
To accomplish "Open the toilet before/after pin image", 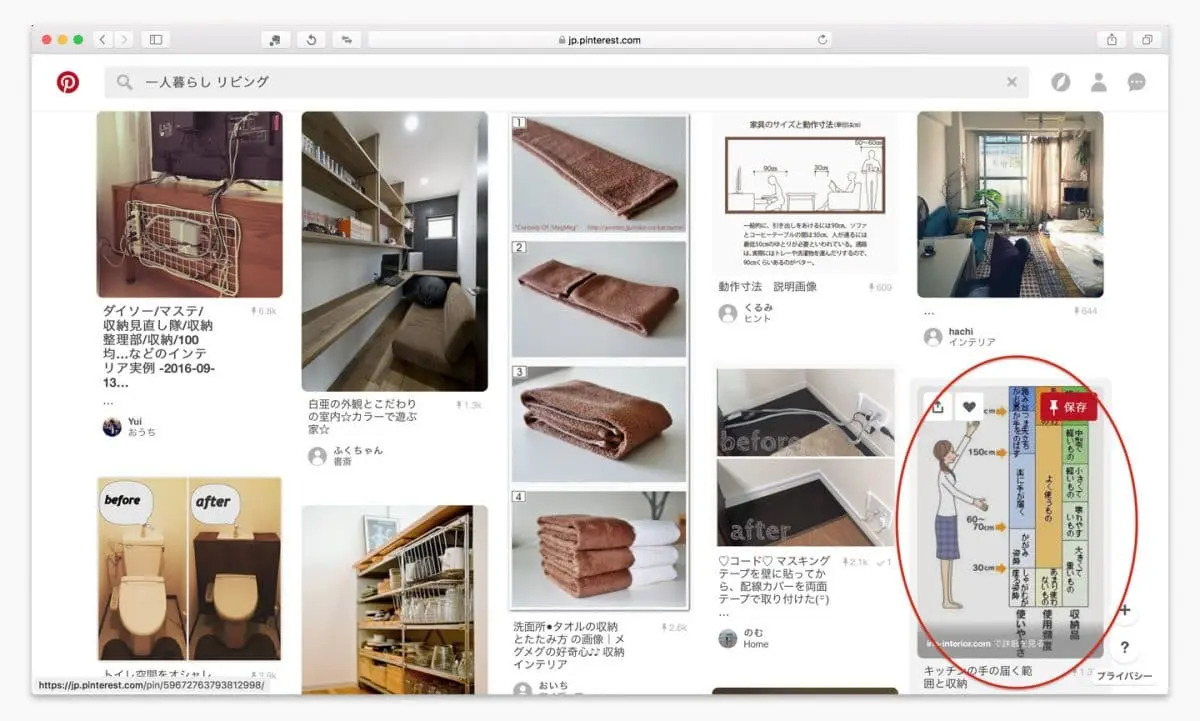I will click(x=190, y=568).
